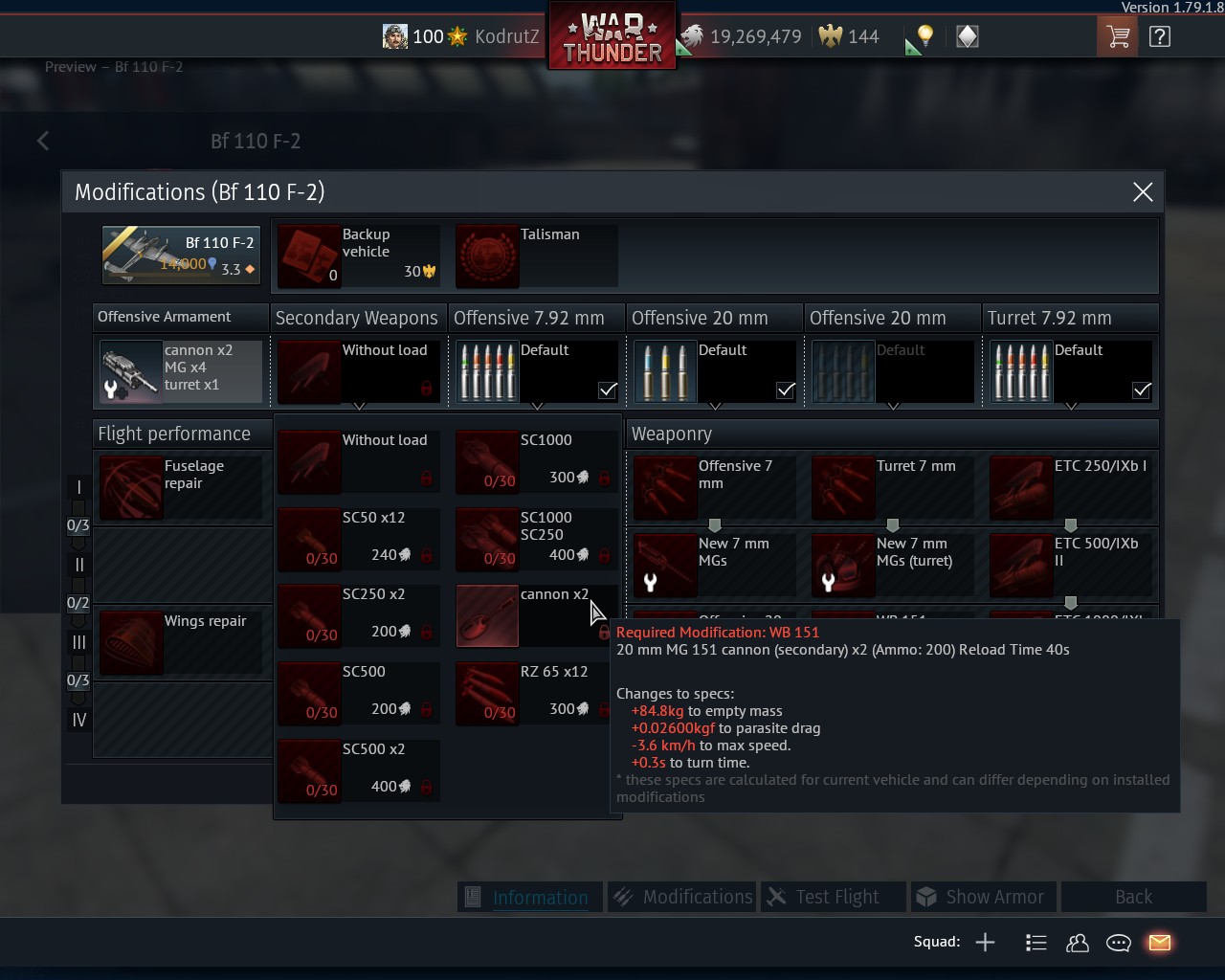Select the SC50 x12 bomb loadout
Screen dimensions: 1225x980
coord(359,539)
